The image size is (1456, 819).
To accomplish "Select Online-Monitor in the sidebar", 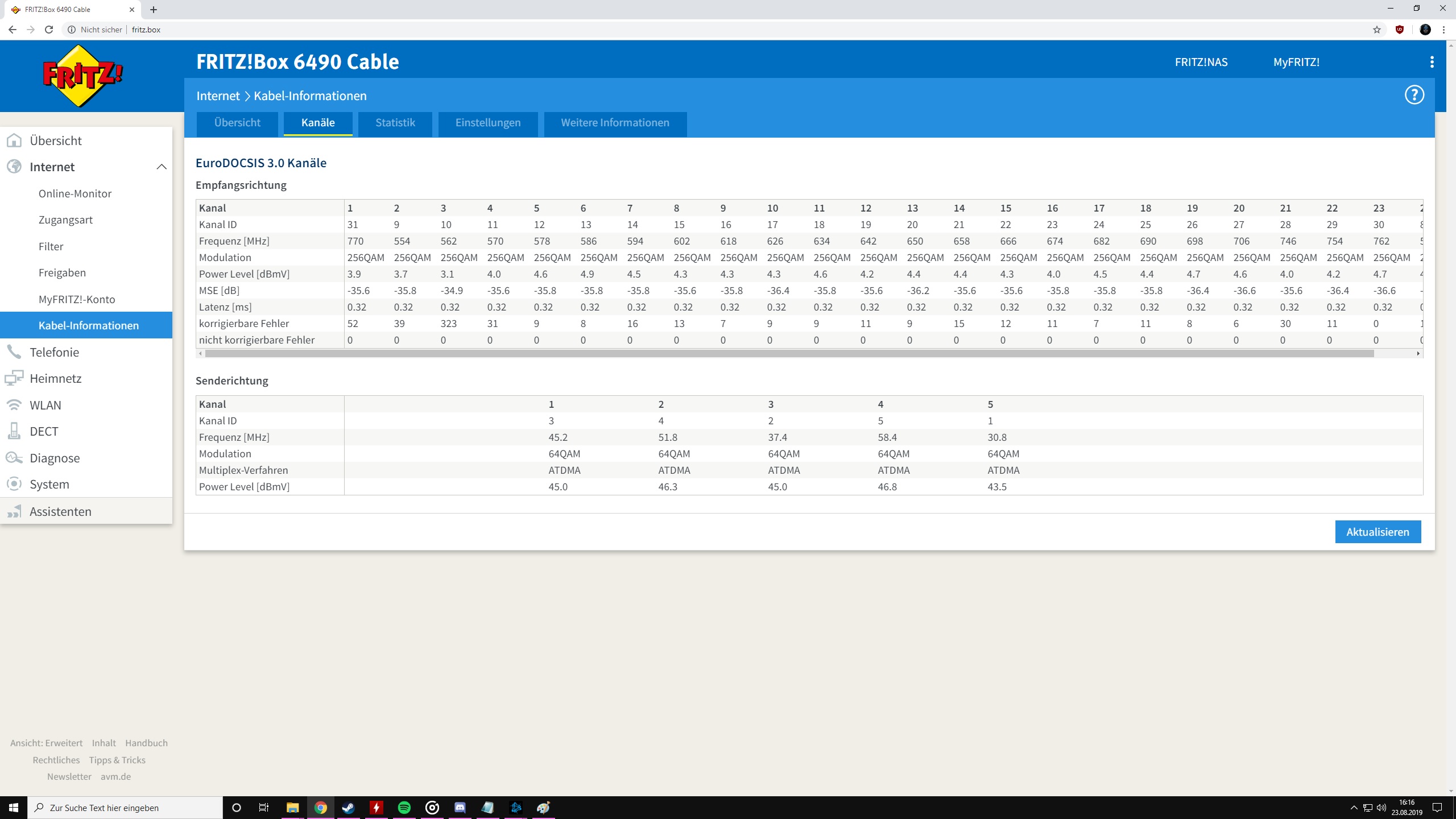I will pyautogui.click(x=75, y=193).
